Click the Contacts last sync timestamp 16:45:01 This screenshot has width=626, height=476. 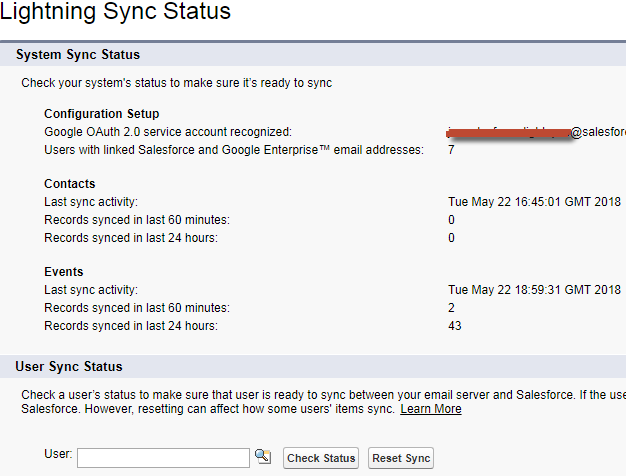click(x=534, y=202)
